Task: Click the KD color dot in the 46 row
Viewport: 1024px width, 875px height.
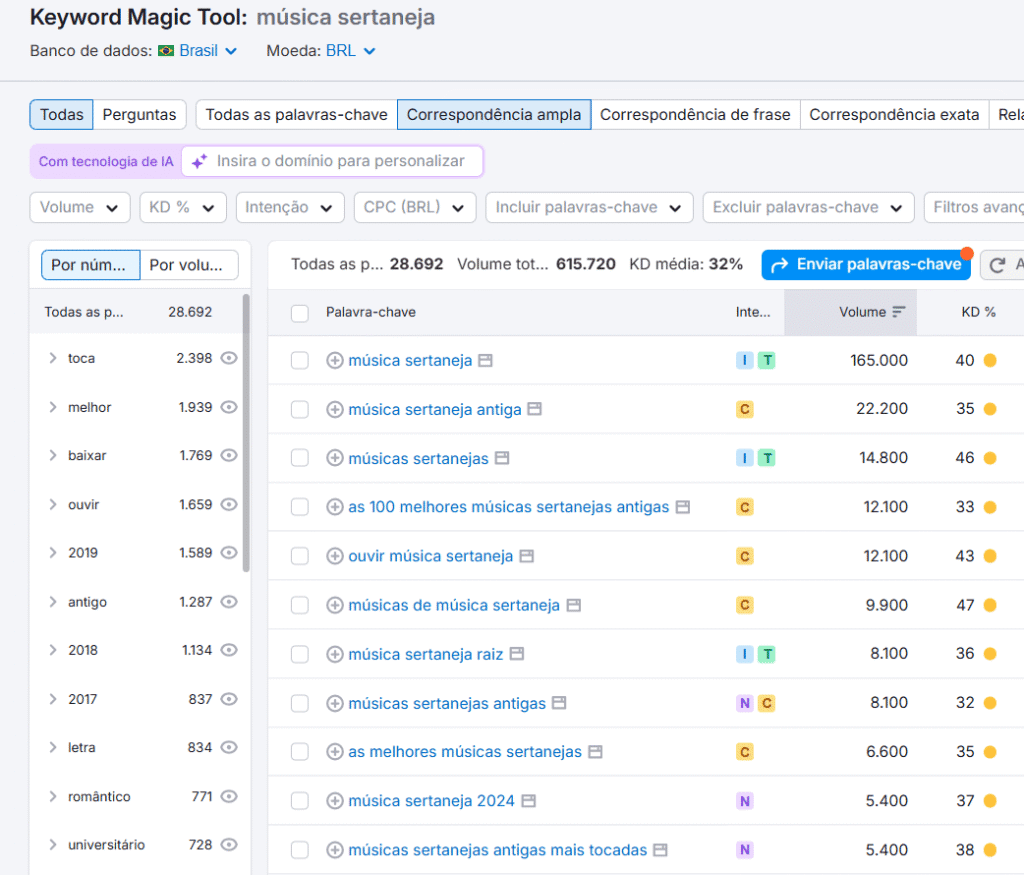Action: (990, 458)
